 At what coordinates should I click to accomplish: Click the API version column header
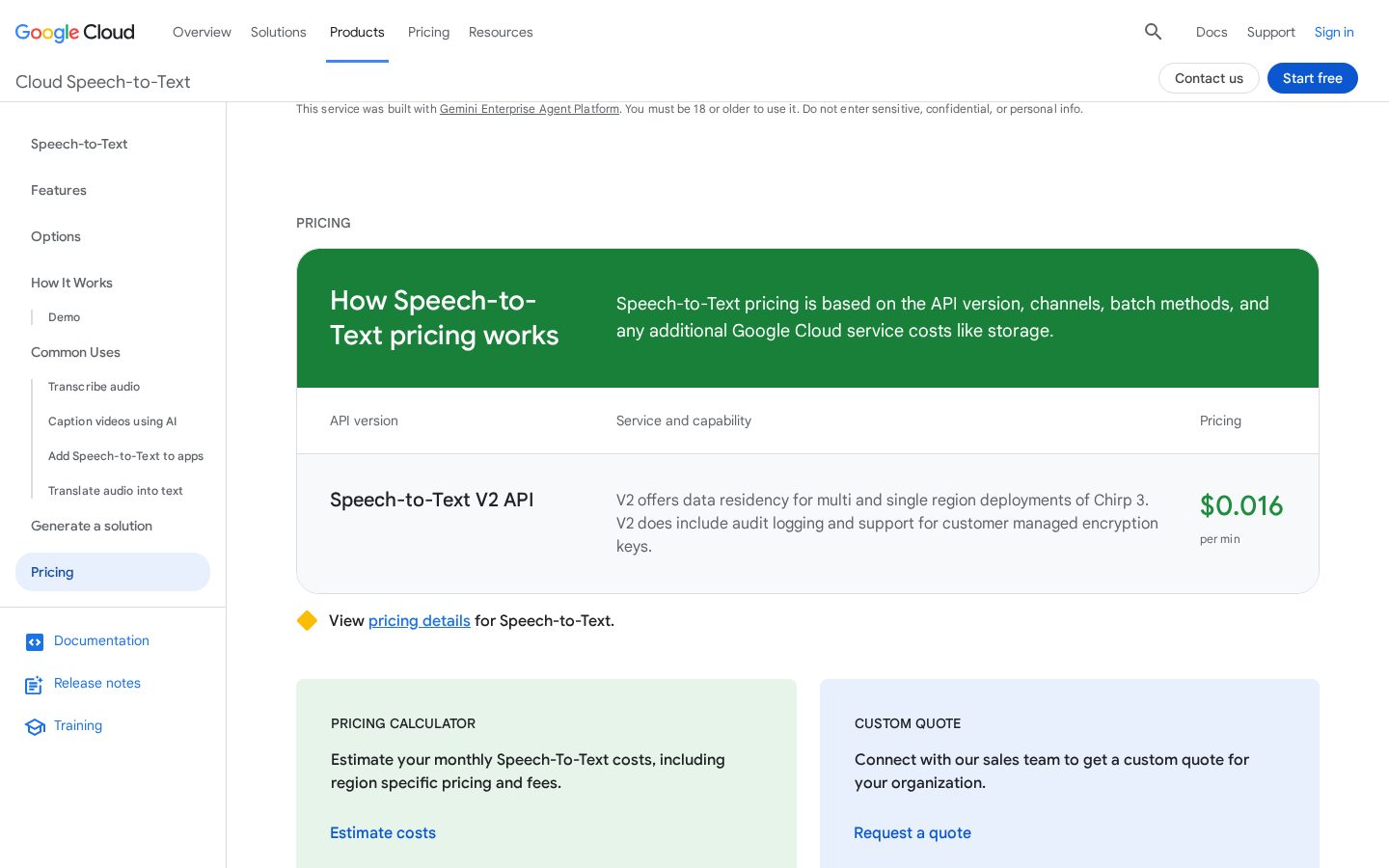coord(364,420)
